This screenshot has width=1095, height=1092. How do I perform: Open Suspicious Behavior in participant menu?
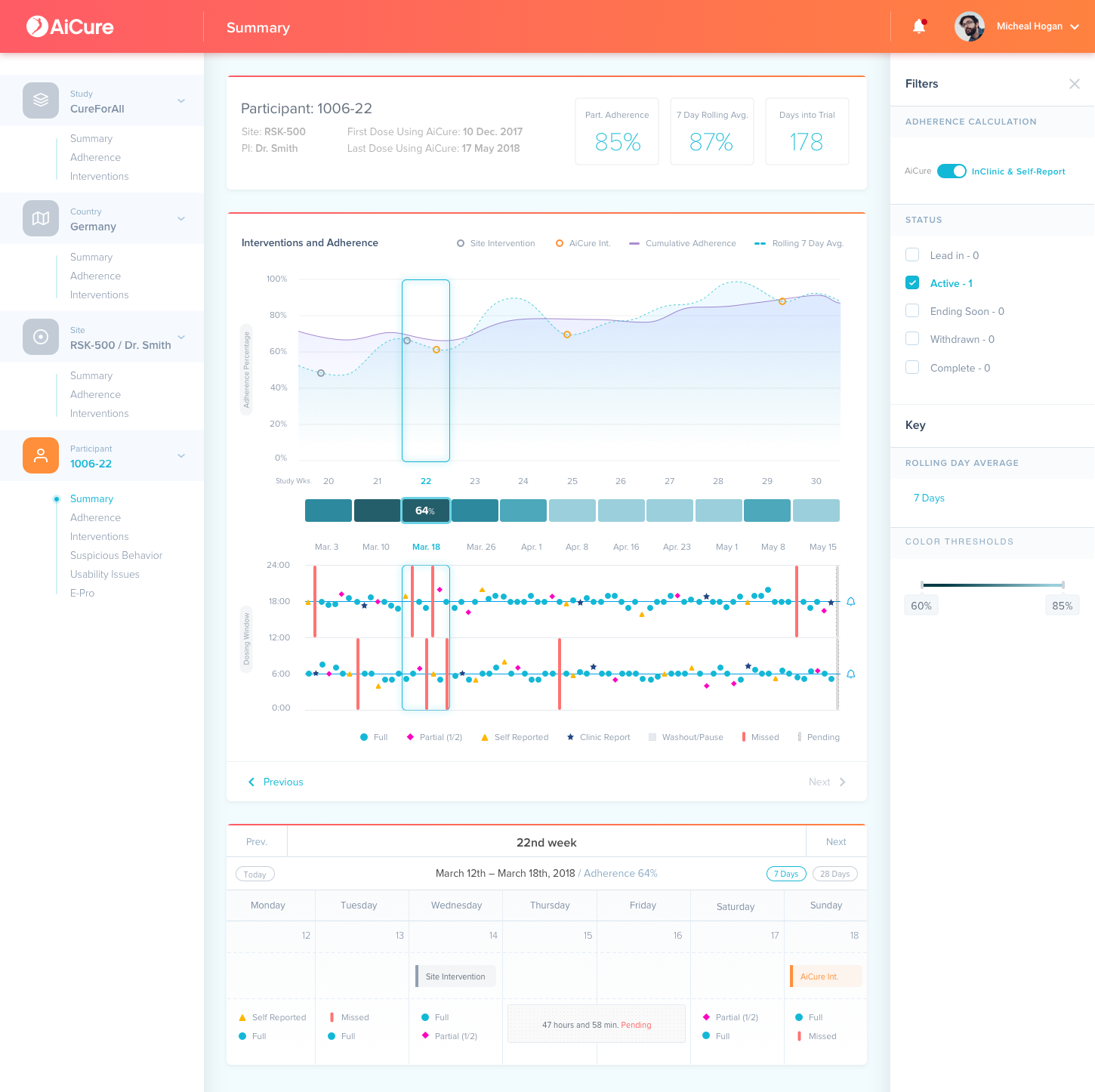[x=116, y=555]
